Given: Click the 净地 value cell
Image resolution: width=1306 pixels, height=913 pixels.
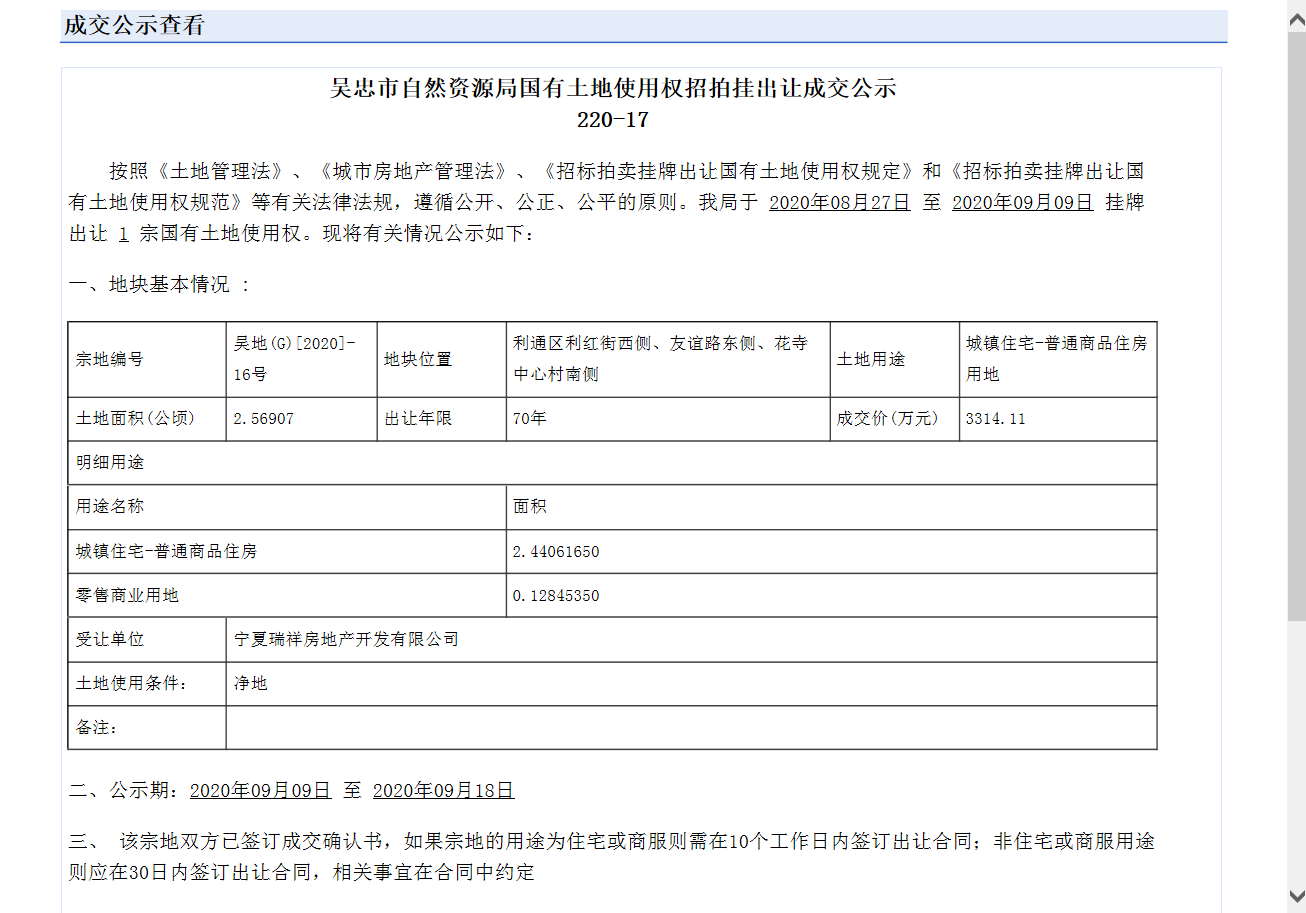Looking at the screenshot, I should 691,684.
